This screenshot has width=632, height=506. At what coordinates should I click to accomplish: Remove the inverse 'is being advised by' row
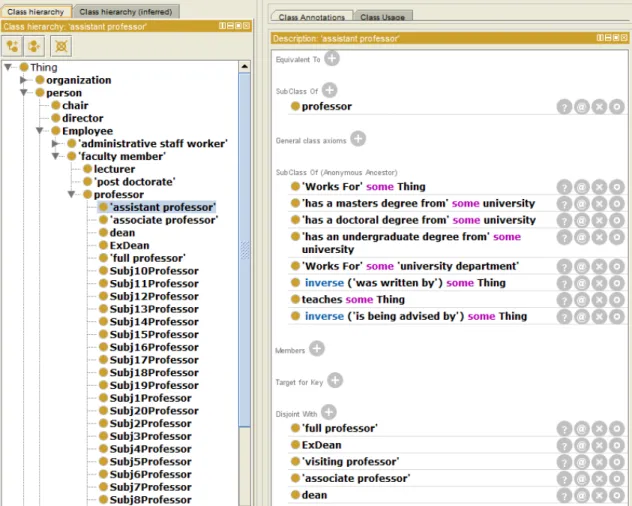coord(599,317)
